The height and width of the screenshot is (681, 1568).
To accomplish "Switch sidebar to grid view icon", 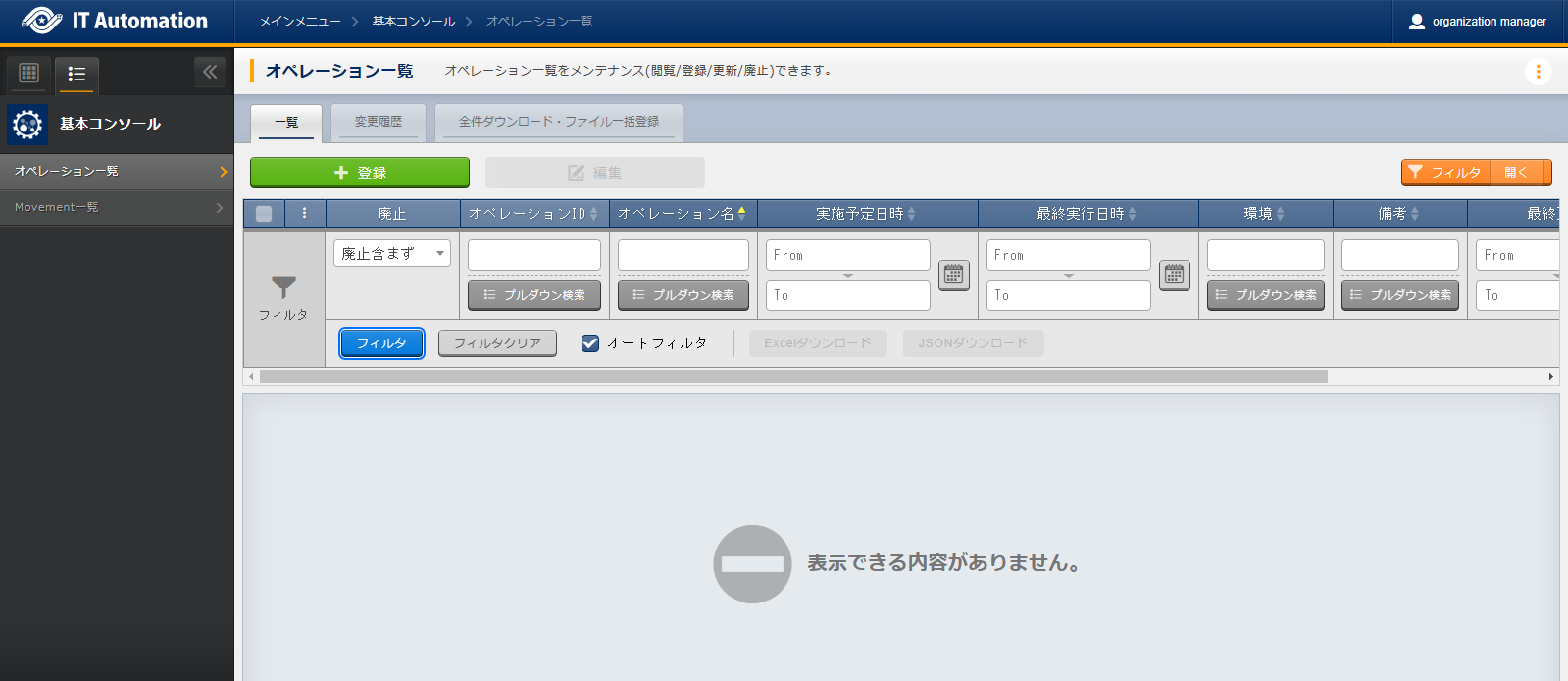I will (x=29, y=73).
